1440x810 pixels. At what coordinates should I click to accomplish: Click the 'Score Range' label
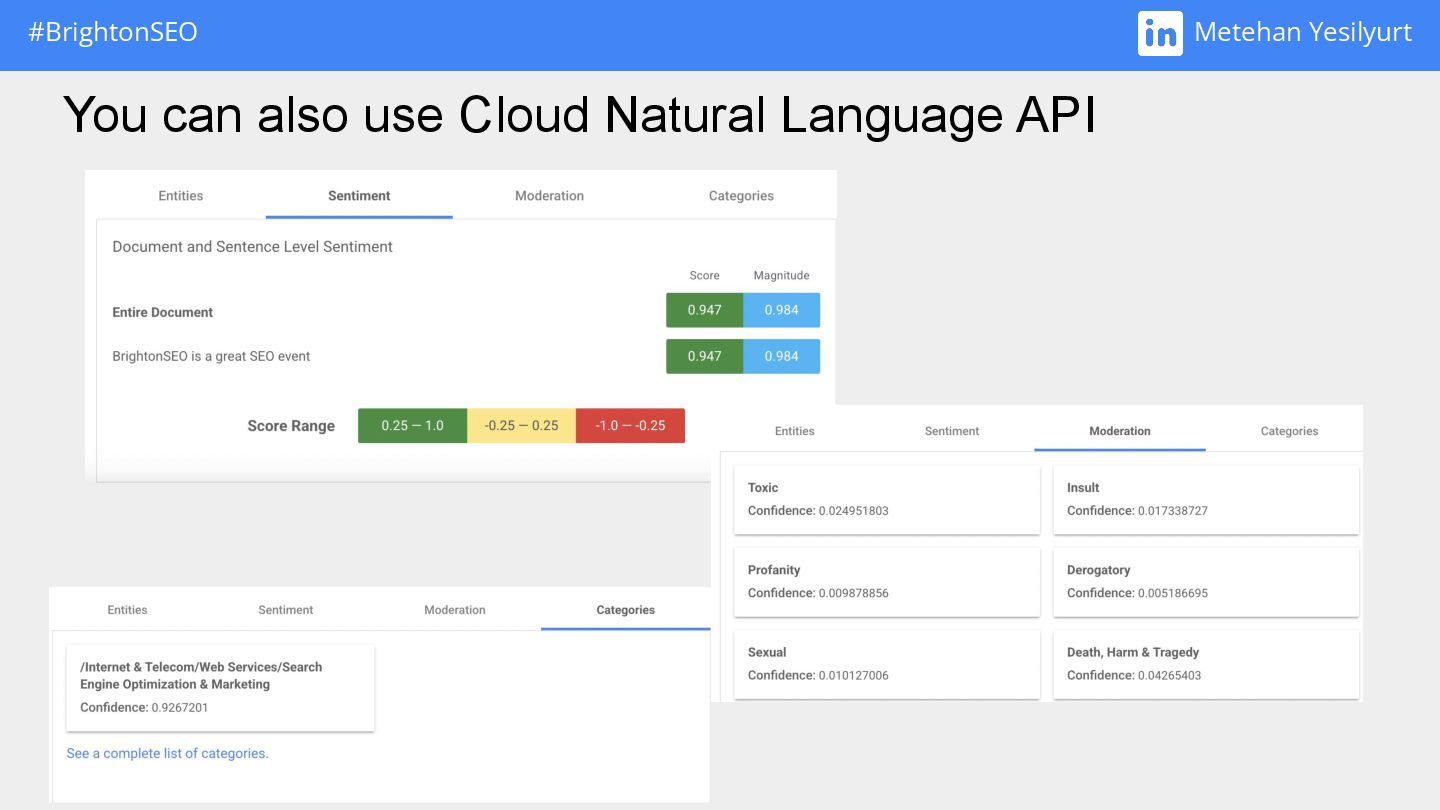[x=291, y=426]
